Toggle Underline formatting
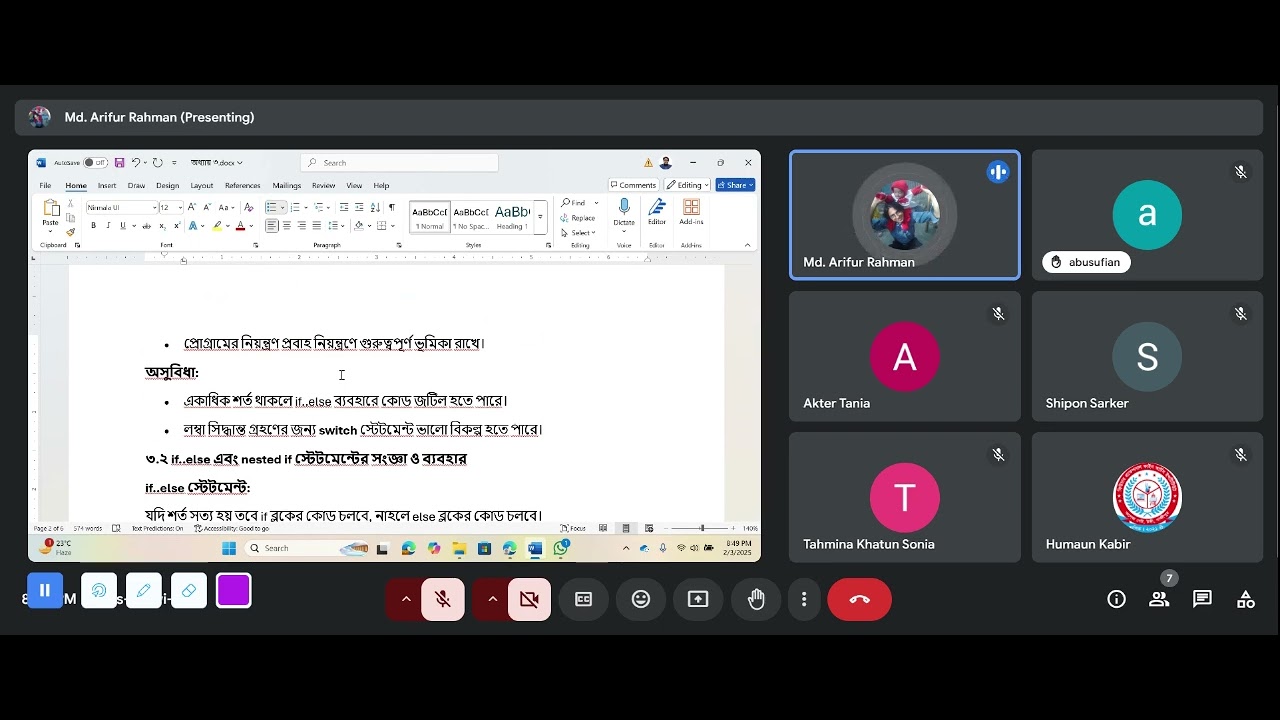Viewport: 1280px width, 720px height. click(122, 226)
